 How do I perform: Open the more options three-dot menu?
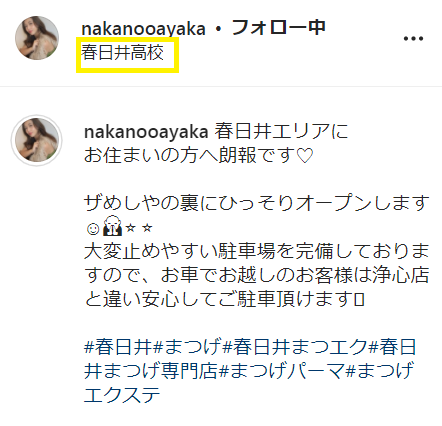click(x=413, y=39)
